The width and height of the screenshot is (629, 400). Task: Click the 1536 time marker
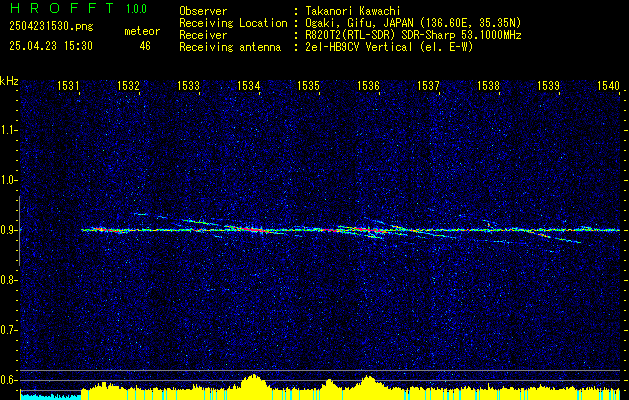368,85
